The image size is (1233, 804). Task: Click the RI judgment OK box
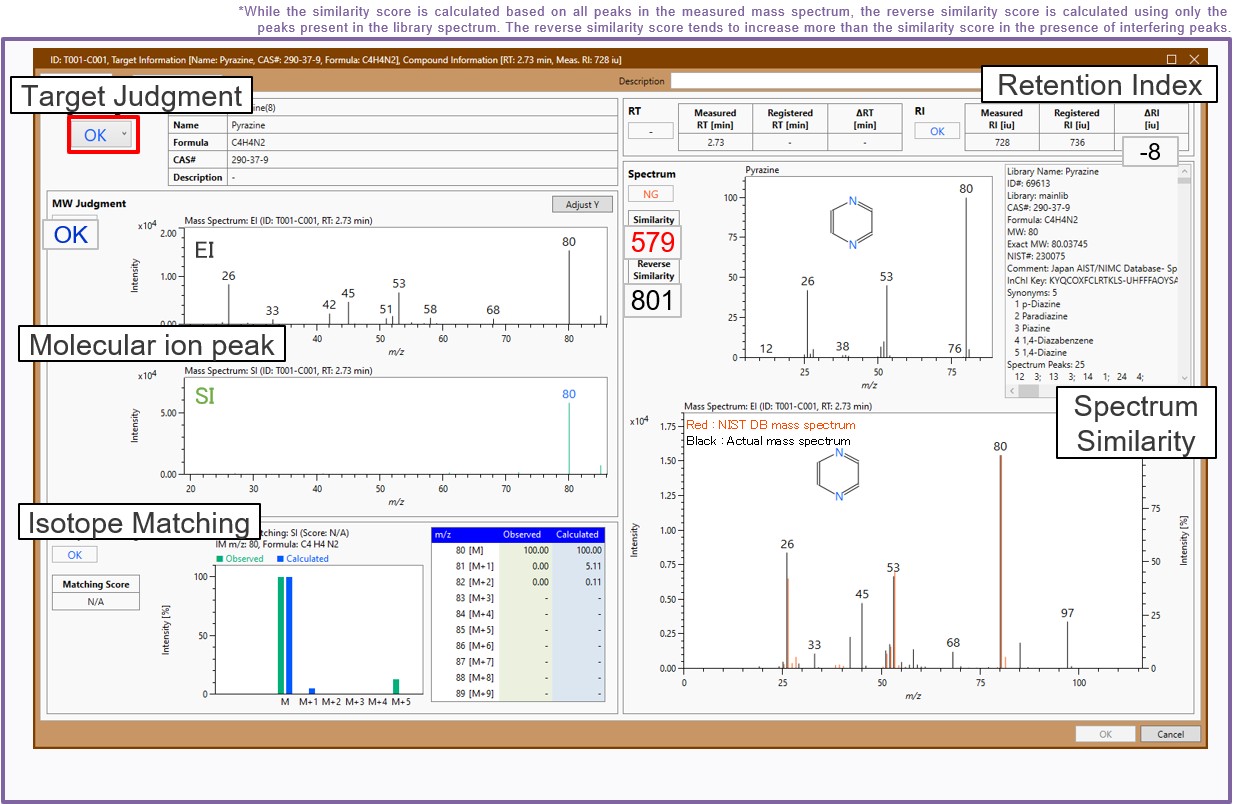point(937,131)
